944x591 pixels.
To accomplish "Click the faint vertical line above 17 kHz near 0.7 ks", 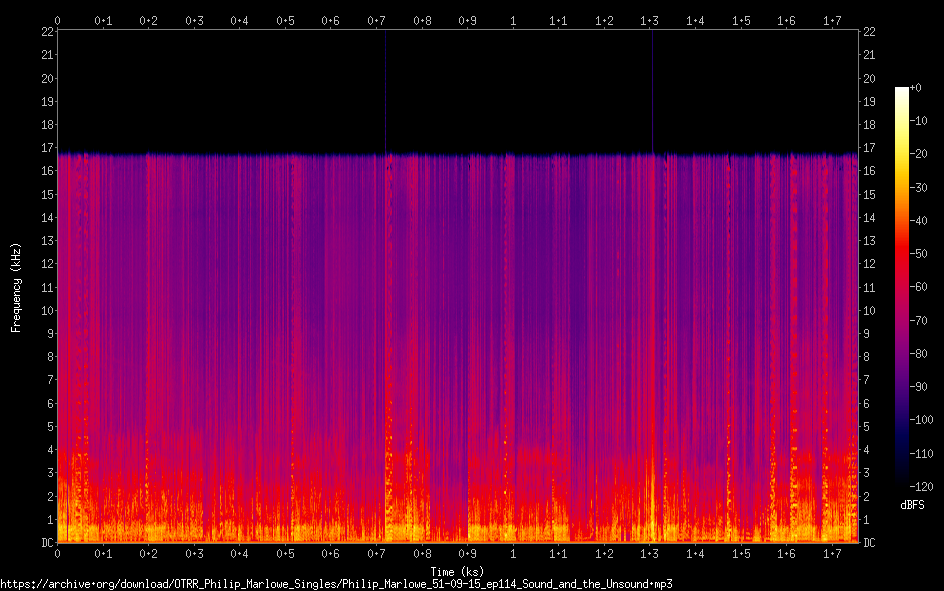I will [385, 90].
